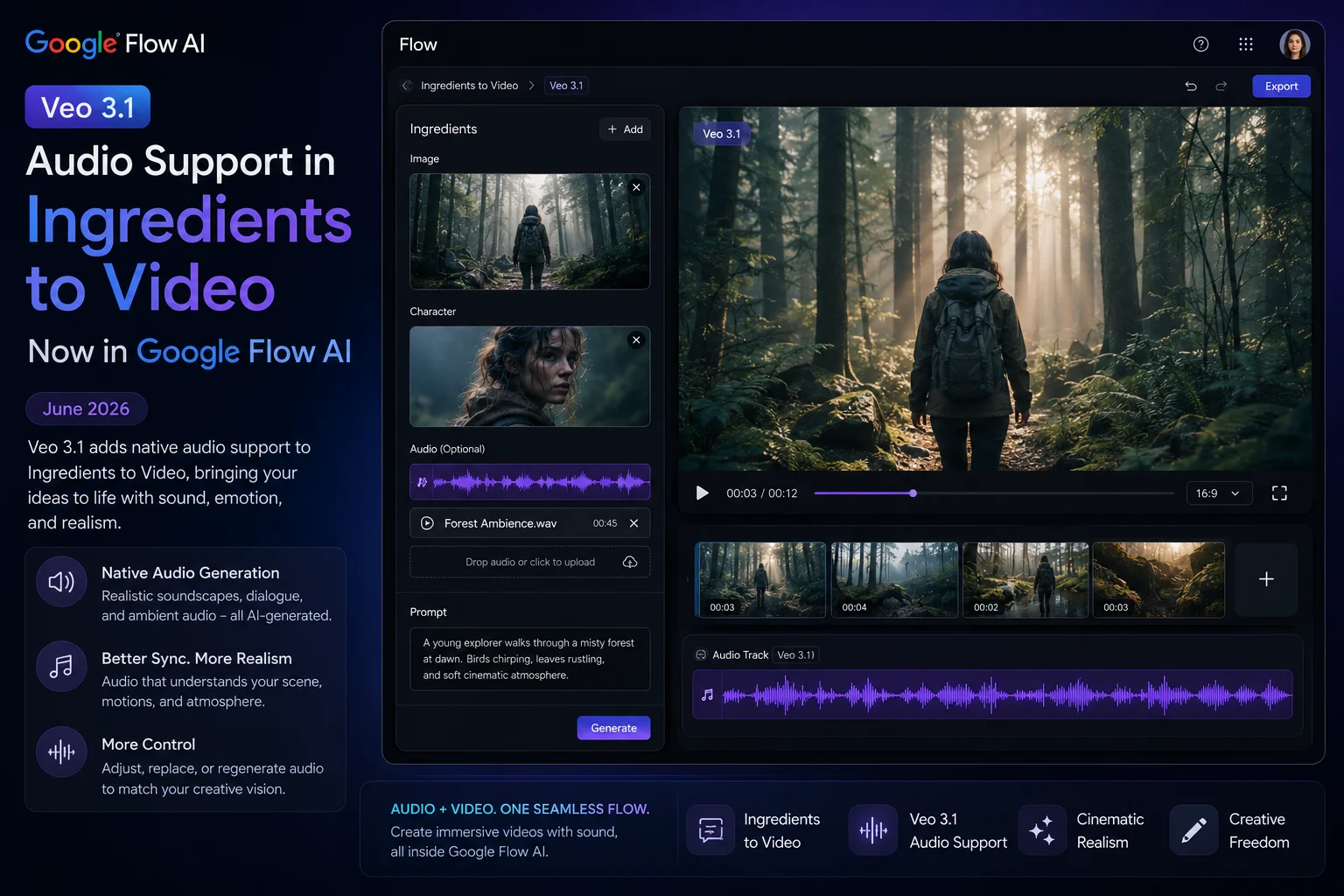Click the Veo 3.1 headline badge
Screen dimensions: 1344x896
click(87, 107)
